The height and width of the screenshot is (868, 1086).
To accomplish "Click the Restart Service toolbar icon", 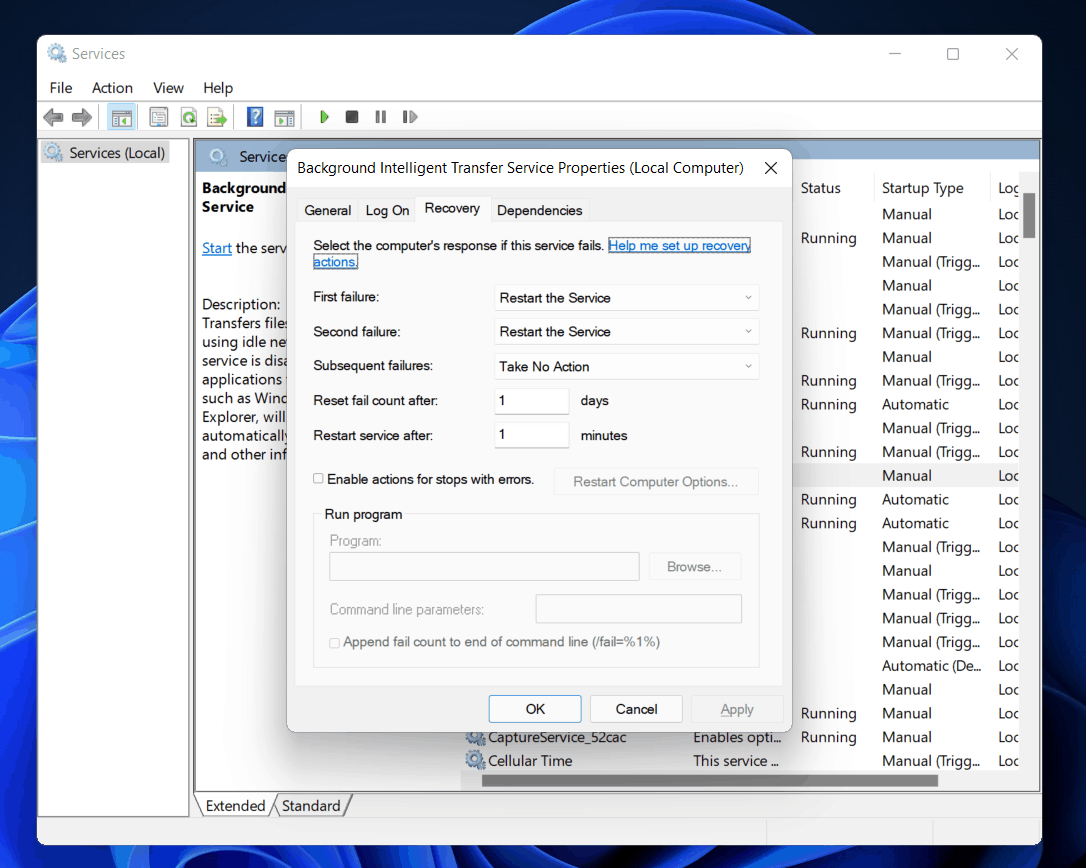I will pos(409,117).
